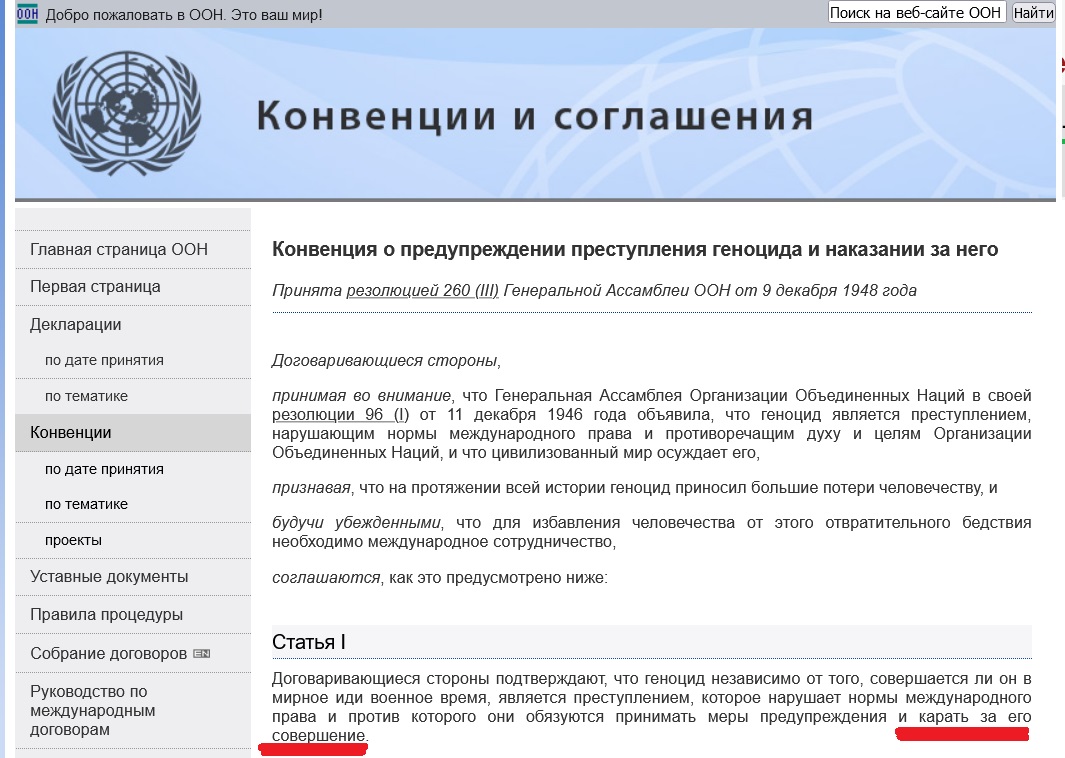This screenshot has width=1065, height=758.
Task: Click the OOH logo icon in top bar
Action: pos(27,13)
